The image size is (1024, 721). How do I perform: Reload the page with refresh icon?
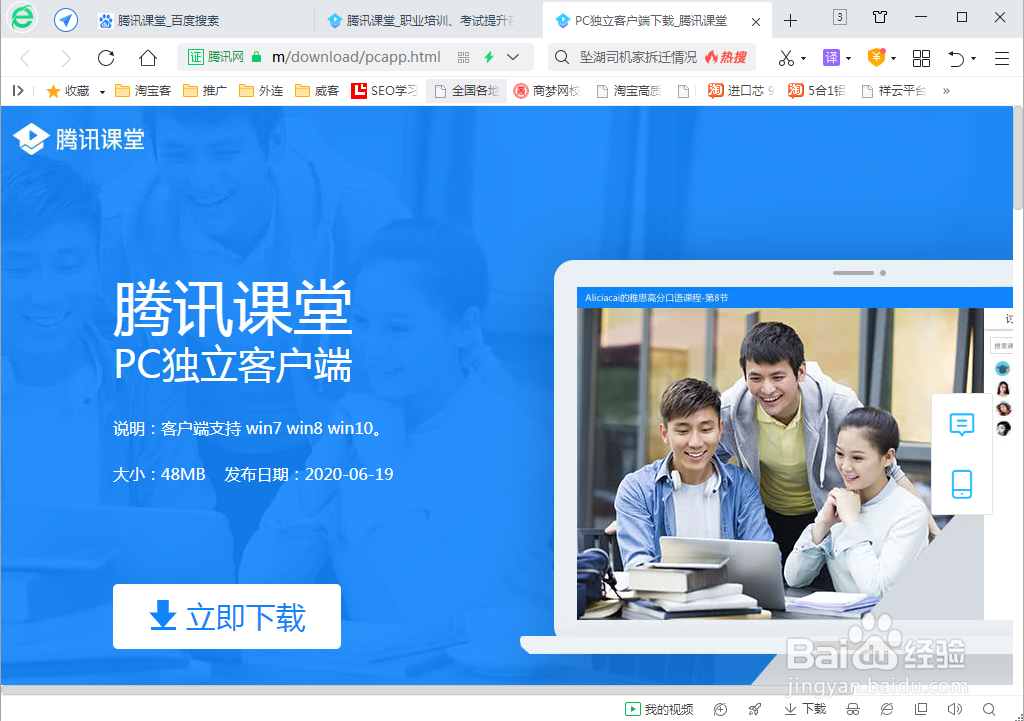106,58
